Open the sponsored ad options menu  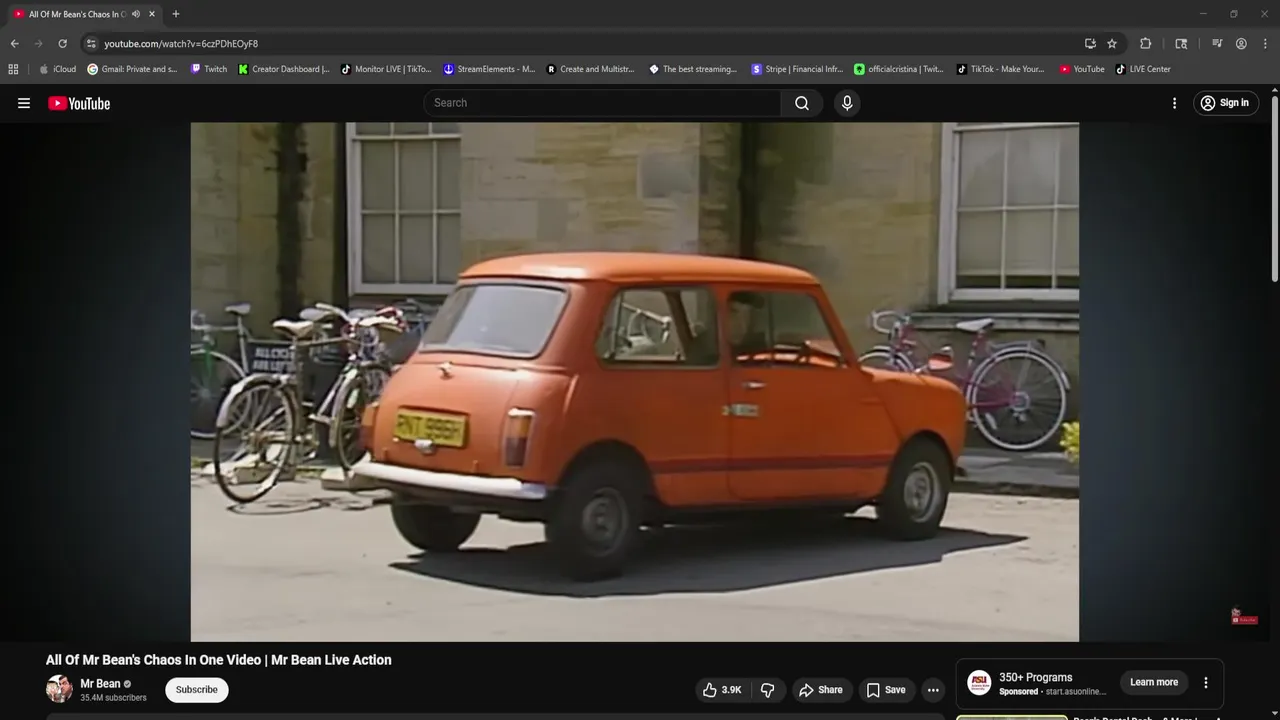tap(1205, 683)
